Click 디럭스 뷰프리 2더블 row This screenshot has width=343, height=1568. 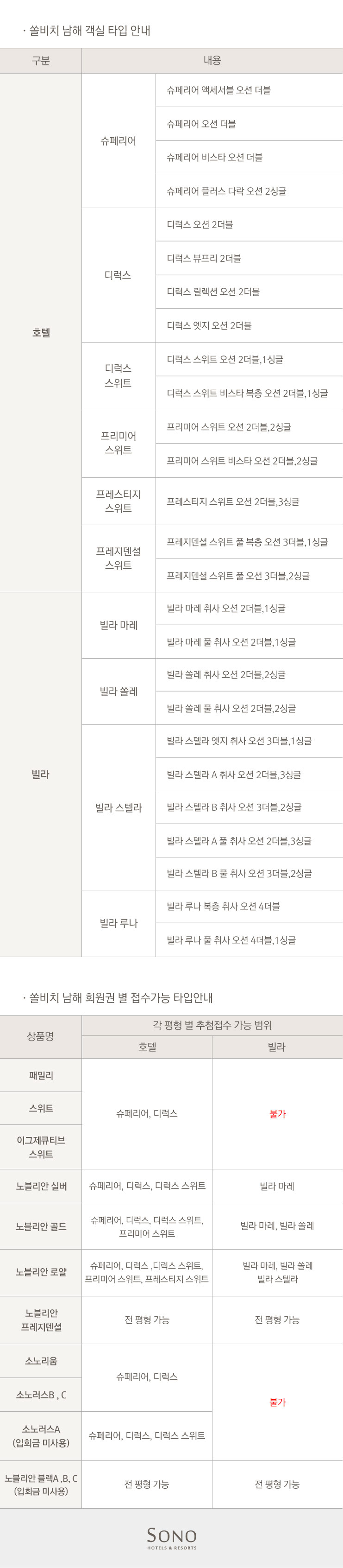click(x=249, y=258)
